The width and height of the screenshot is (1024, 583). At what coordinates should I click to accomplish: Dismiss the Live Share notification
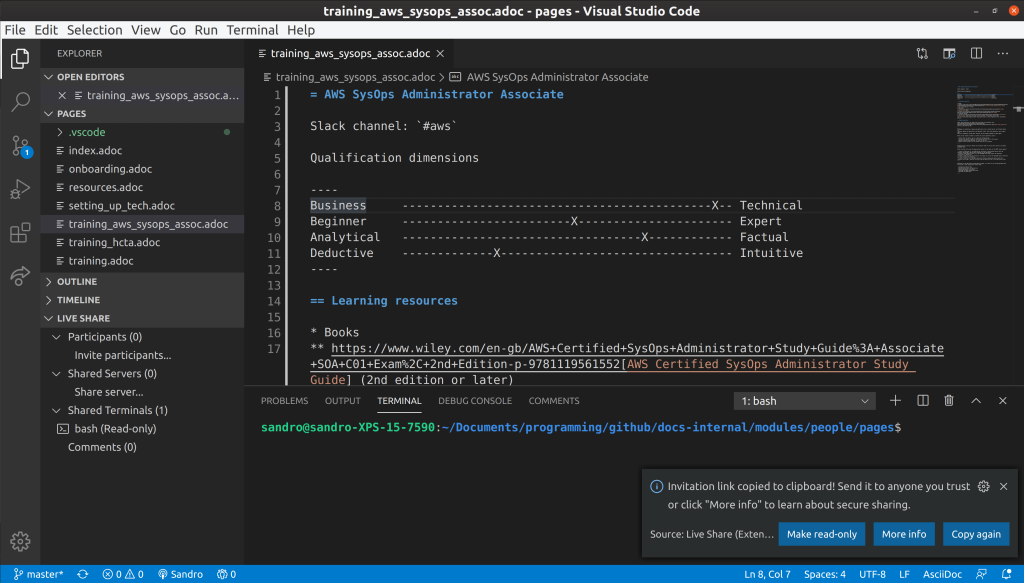click(1004, 486)
